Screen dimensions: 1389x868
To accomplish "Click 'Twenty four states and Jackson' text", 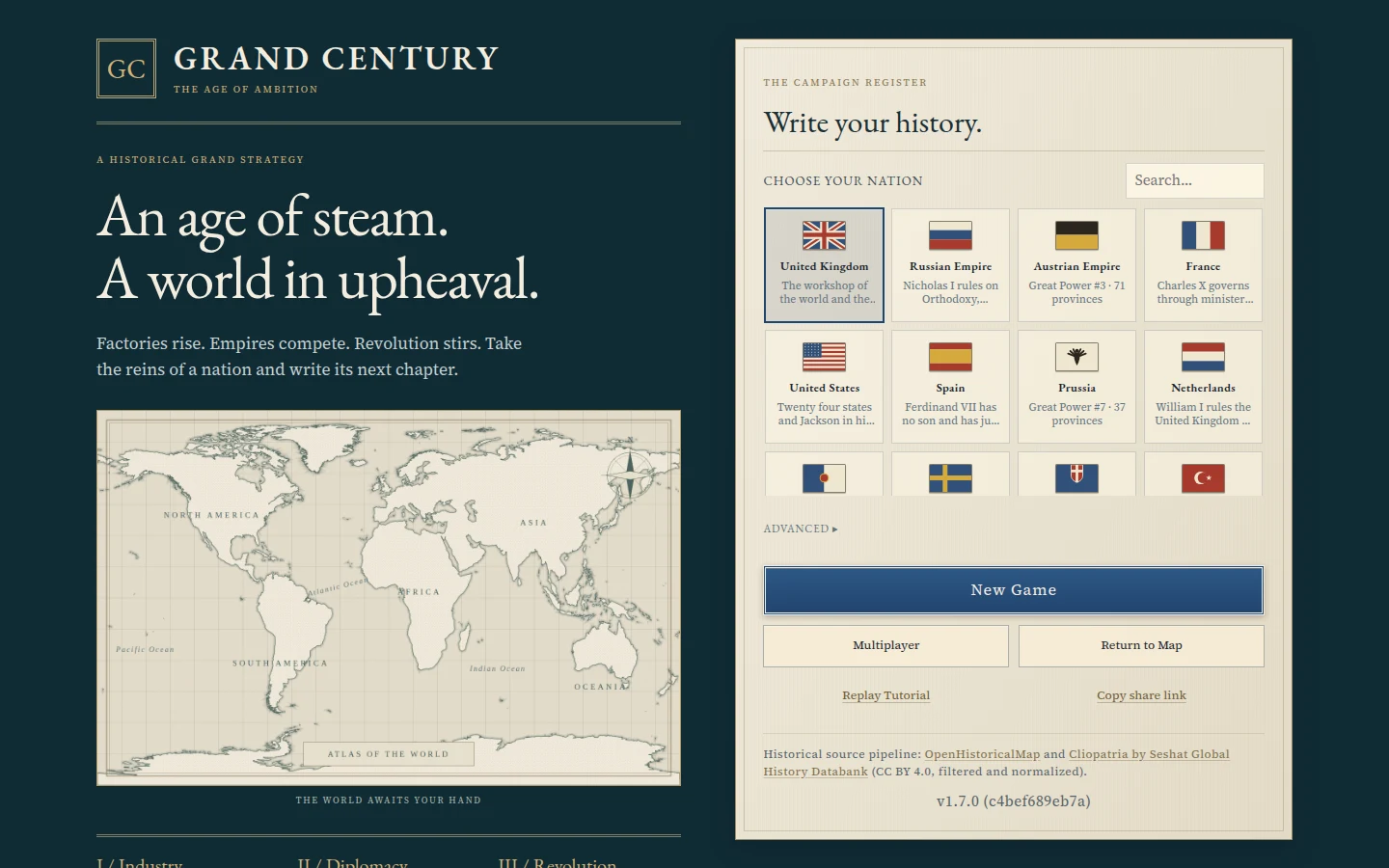I will click(x=825, y=414).
